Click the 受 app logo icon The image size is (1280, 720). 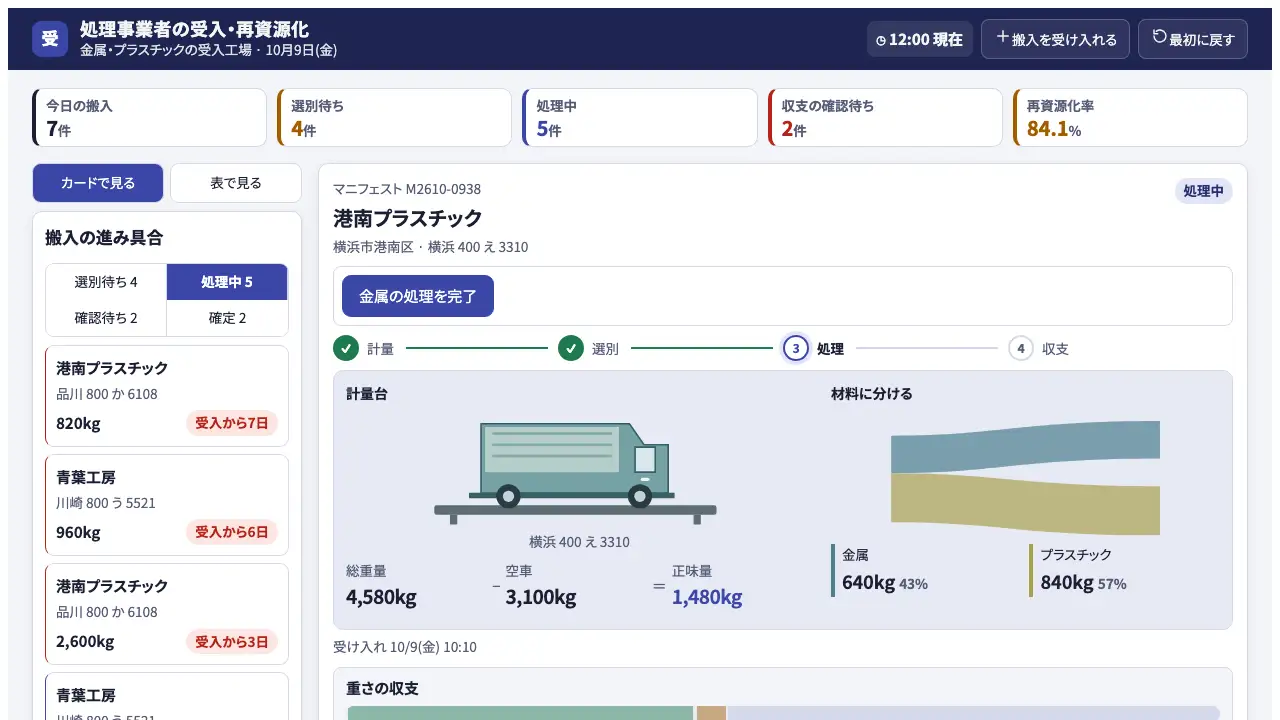tap(50, 39)
